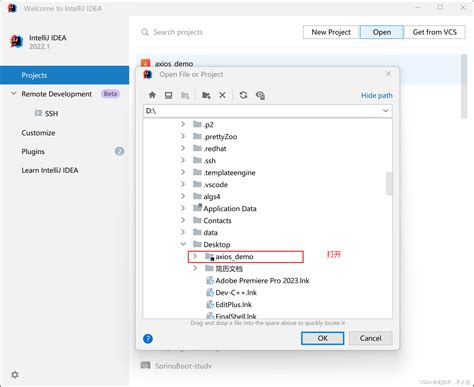
Task: Click the Cancel button
Action: coord(370,338)
